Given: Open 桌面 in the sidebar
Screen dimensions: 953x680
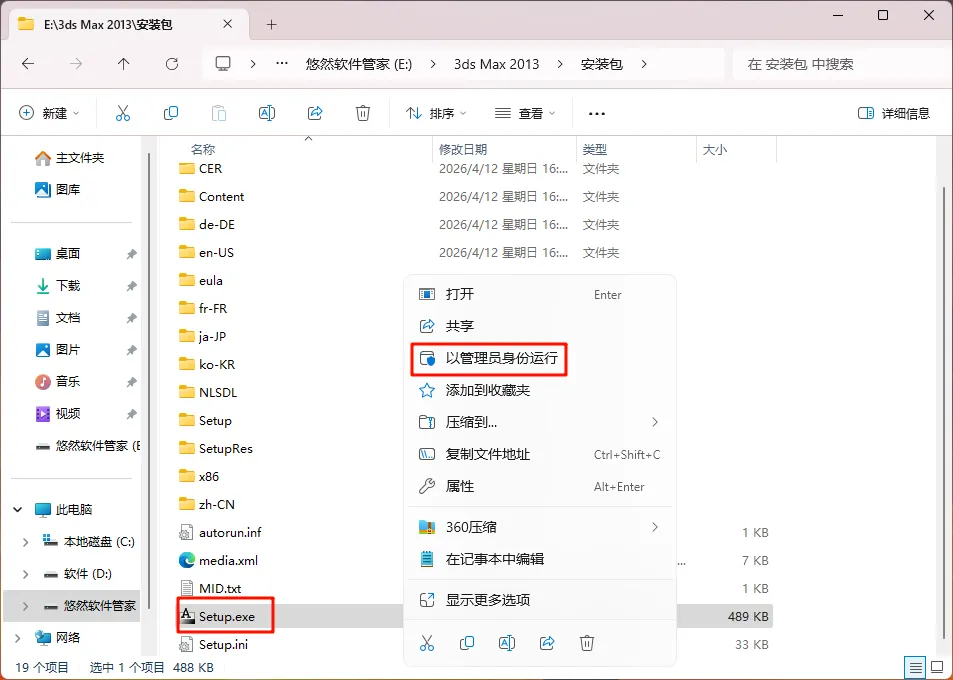Looking at the screenshot, I should coord(58,253).
